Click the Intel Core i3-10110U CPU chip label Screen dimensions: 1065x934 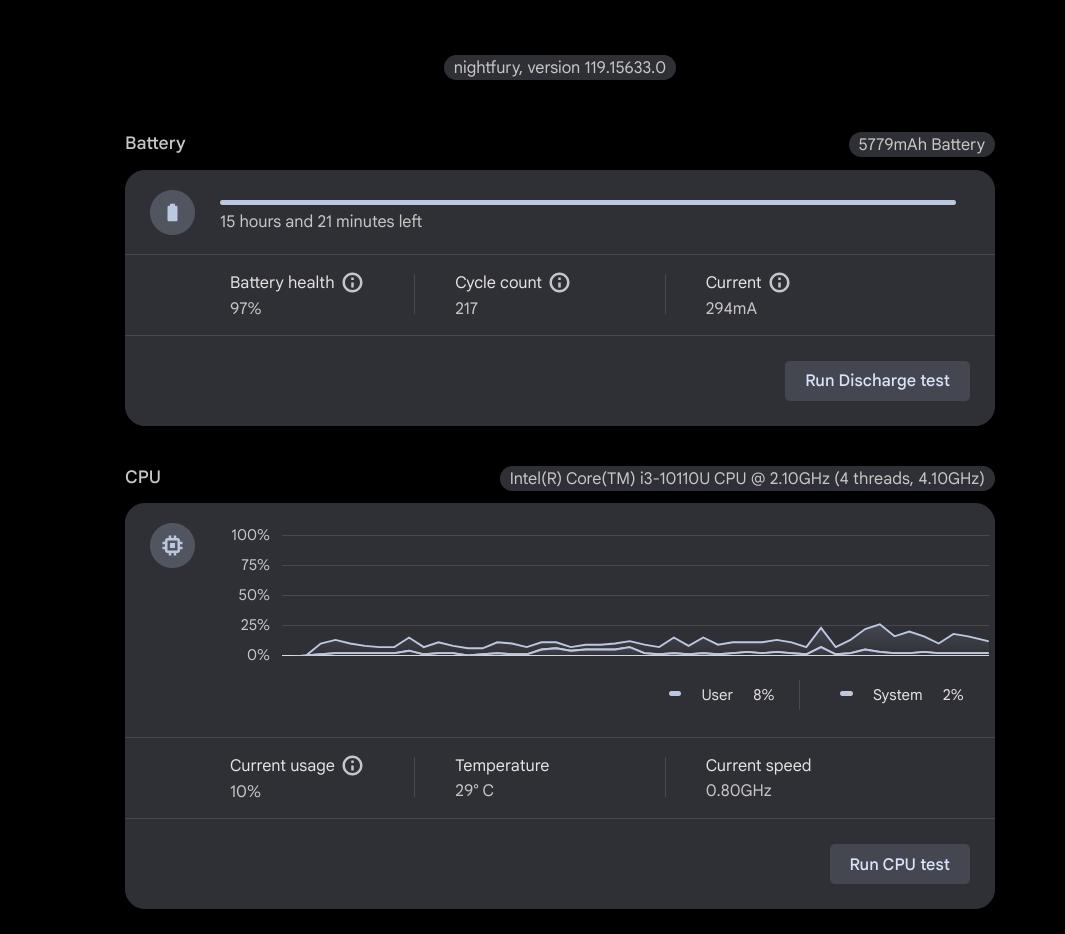[x=746, y=479]
